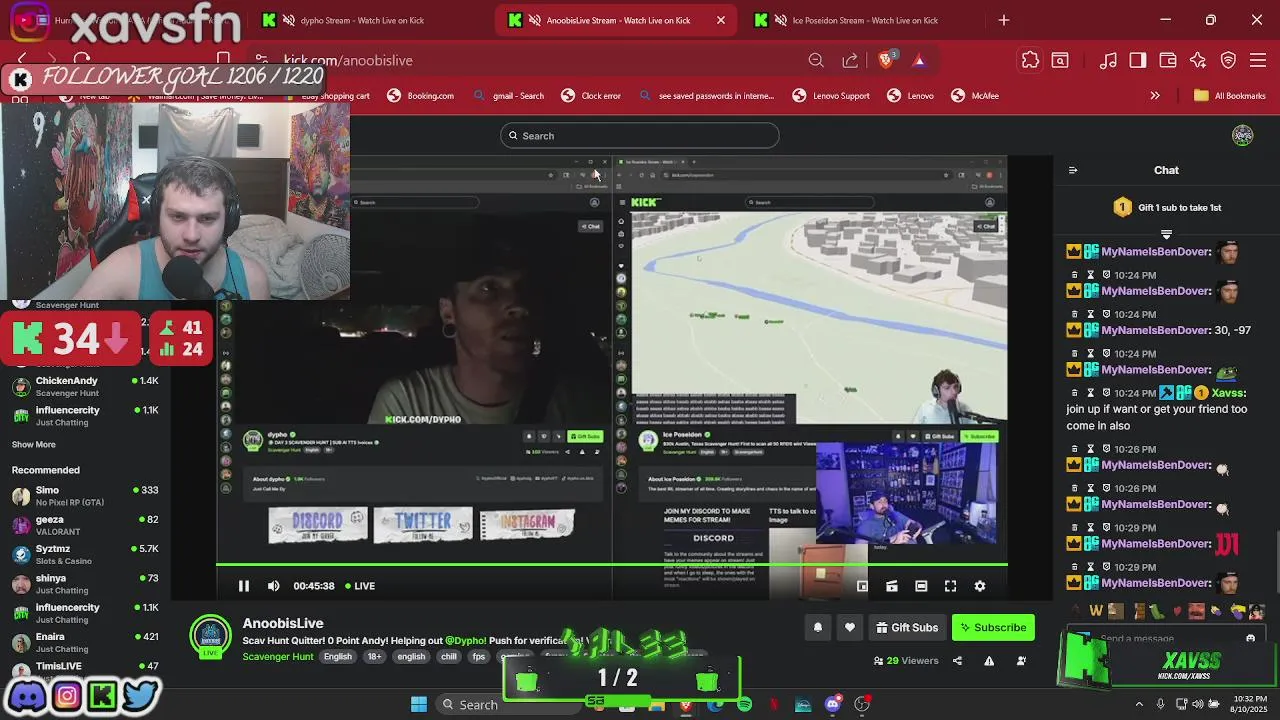Share the stream using the share icon
1280x720 pixels.
click(957, 660)
